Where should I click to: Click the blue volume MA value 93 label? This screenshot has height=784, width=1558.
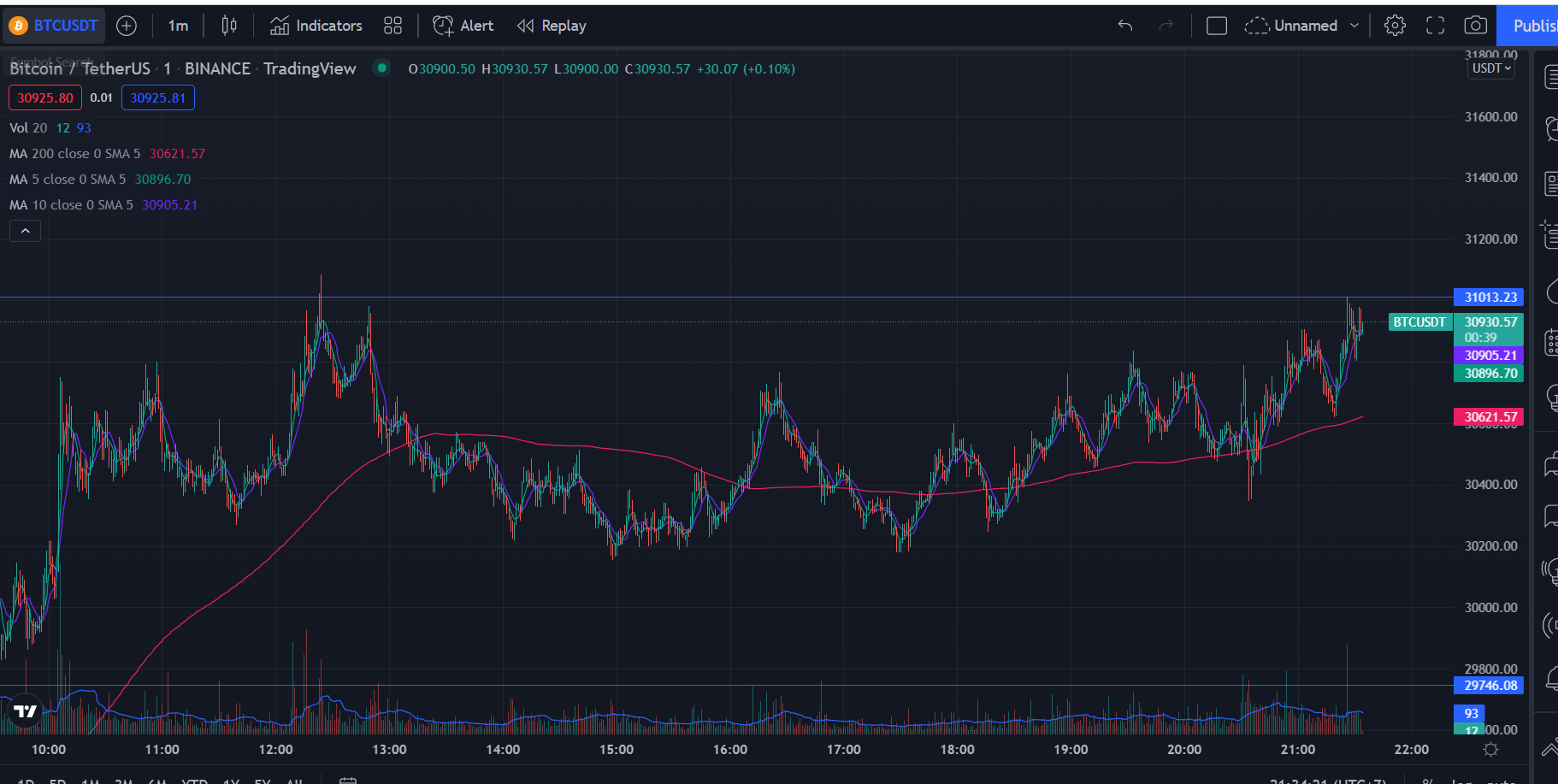[1471, 713]
